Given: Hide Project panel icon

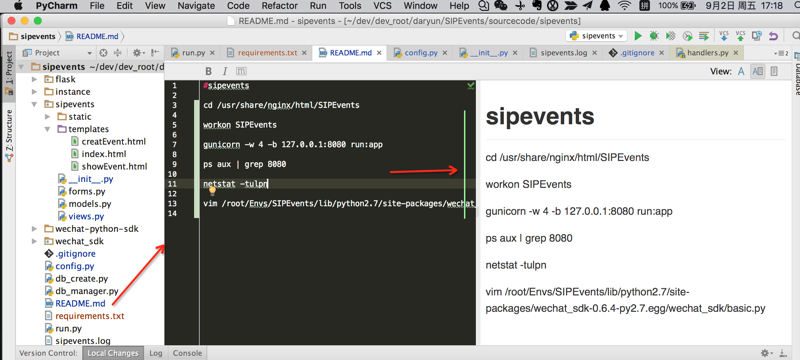Looking at the screenshot, I should 156,53.
